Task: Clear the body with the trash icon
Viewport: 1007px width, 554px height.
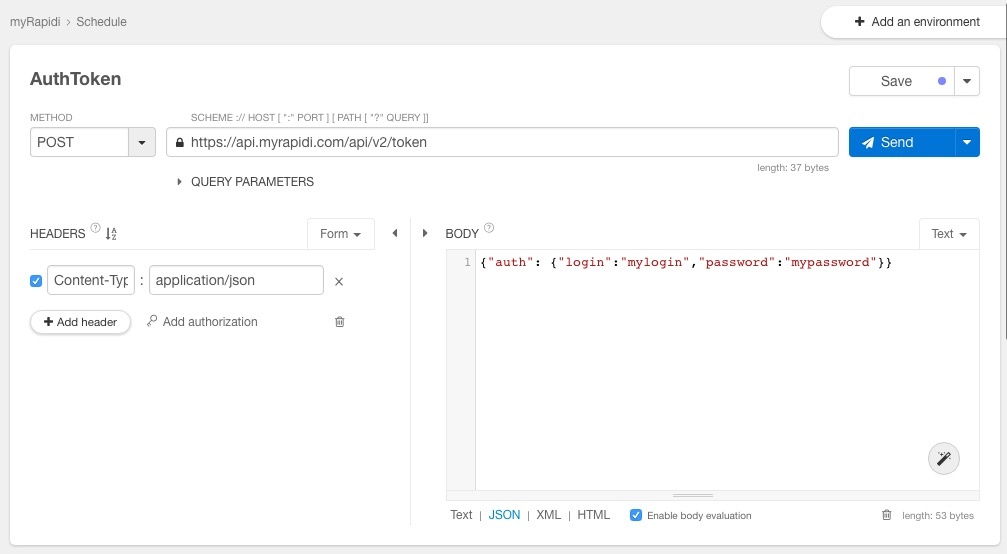Action: click(x=887, y=515)
